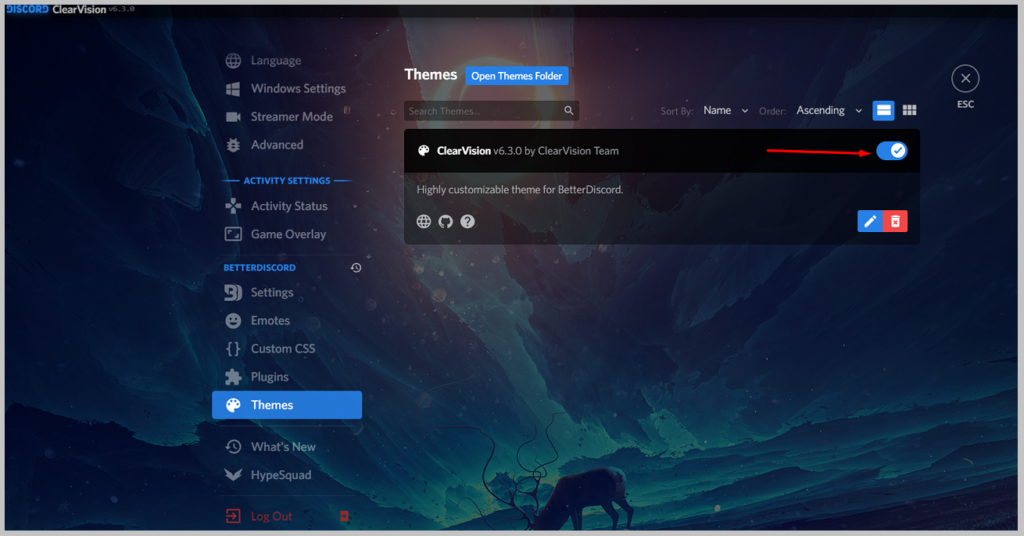Image resolution: width=1024 pixels, height=536 pixels.
Task: Click the ClearVision help question icon
Action: pyautogui.click(x=468, y=221)
